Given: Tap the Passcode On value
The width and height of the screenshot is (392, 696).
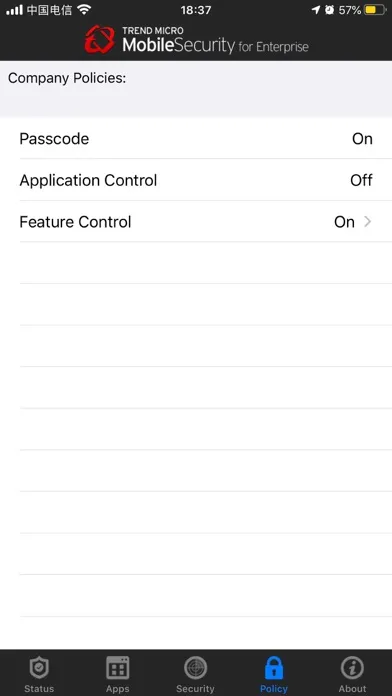Looking at the screenshot, I should pos(362,139).
